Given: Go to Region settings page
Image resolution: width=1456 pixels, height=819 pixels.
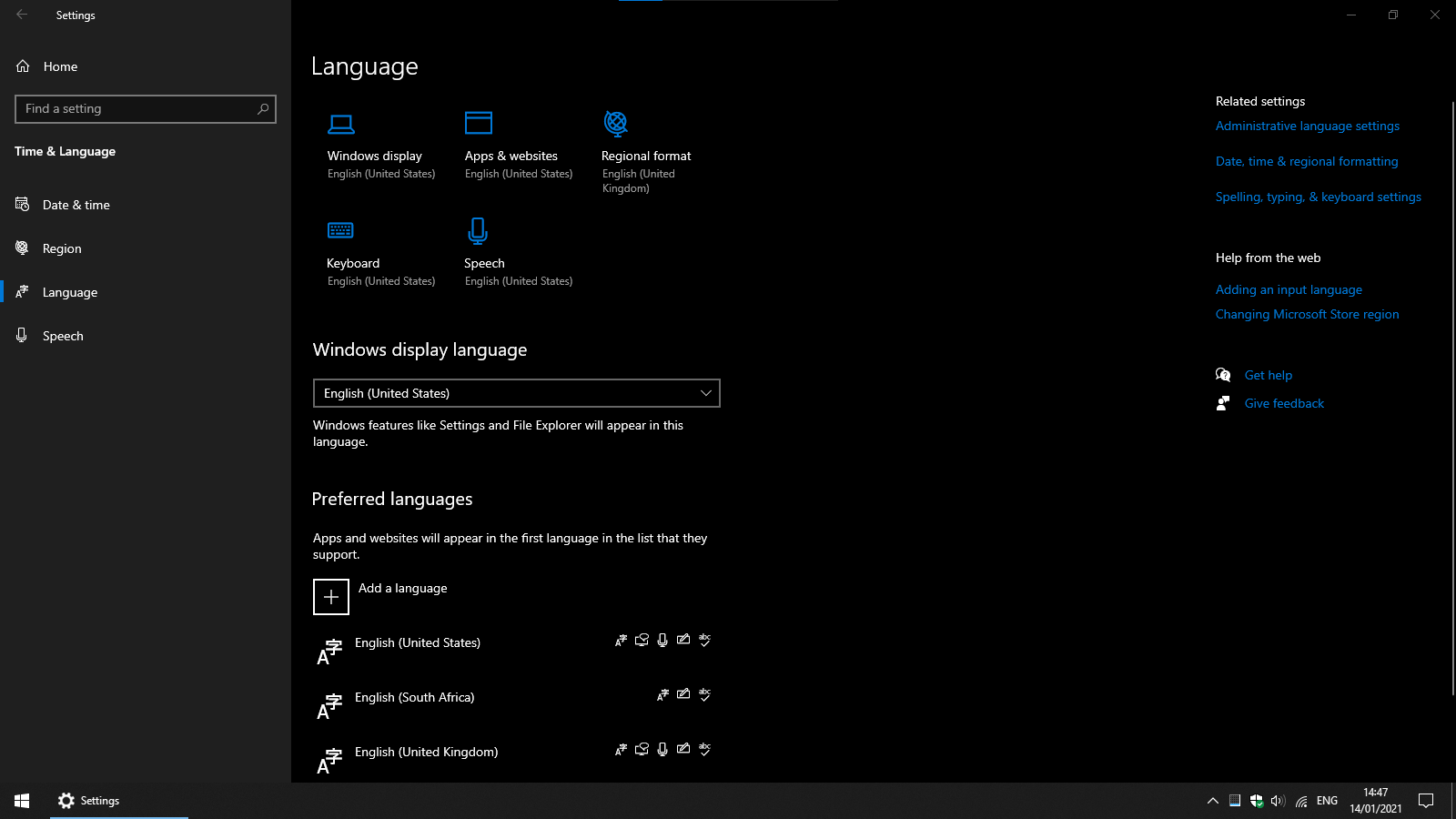Looking at the screenshot, I should [x=146, y=248].
